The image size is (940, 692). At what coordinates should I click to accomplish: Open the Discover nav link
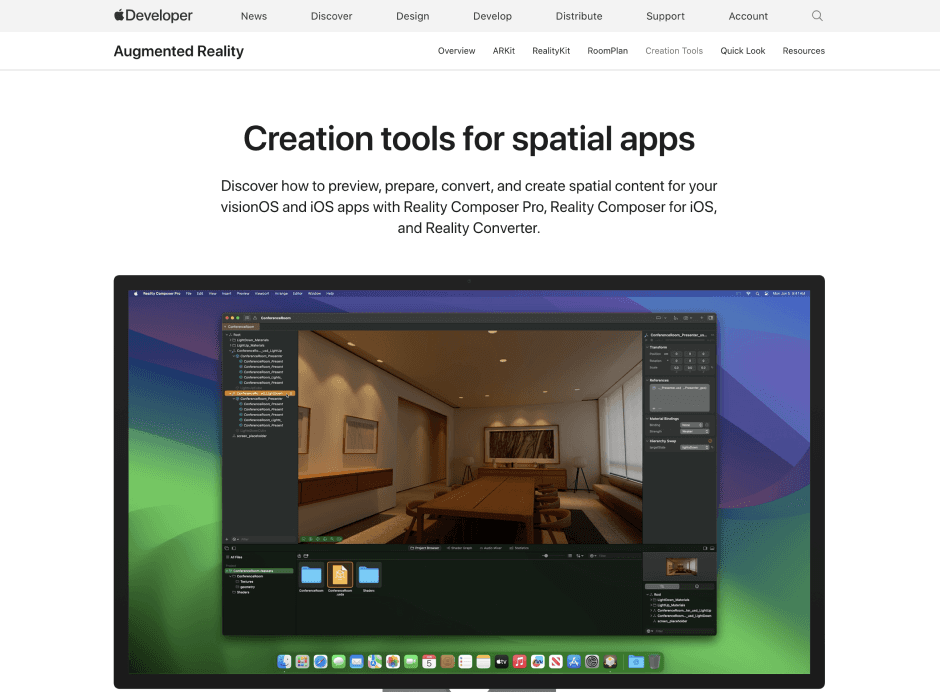332,16
